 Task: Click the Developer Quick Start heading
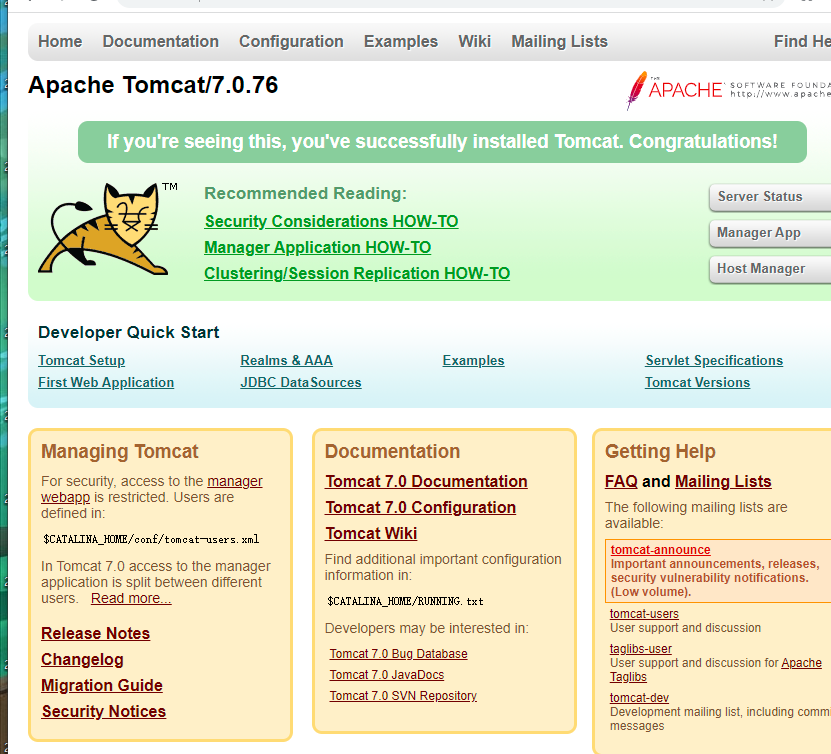(129, 332)
